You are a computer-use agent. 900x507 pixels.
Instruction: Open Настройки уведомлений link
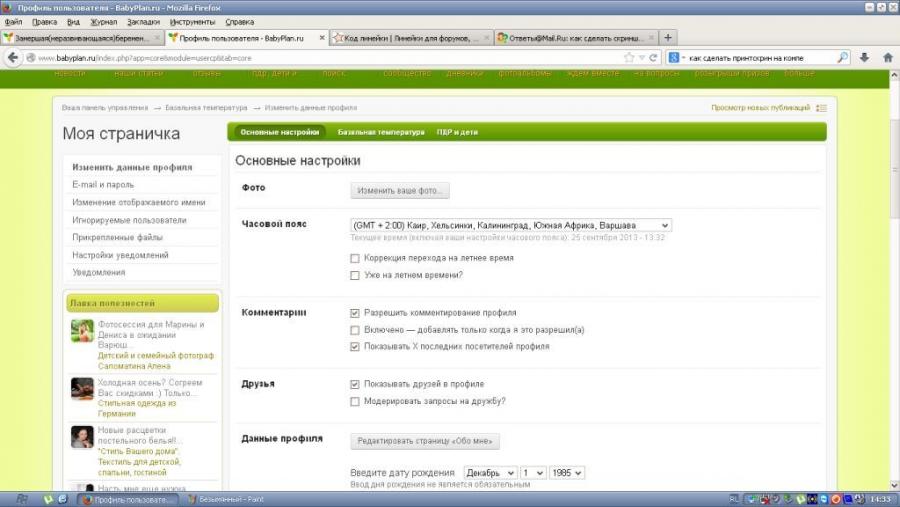coord(120,256)
